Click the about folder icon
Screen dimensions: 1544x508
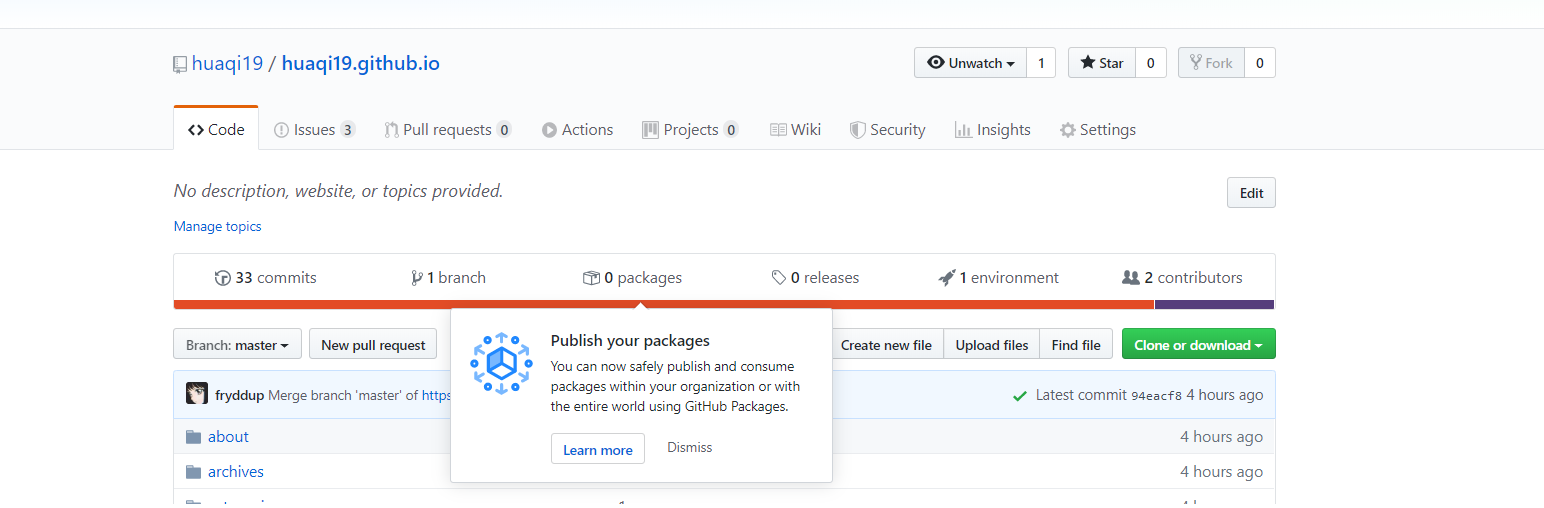click(193, 437)
